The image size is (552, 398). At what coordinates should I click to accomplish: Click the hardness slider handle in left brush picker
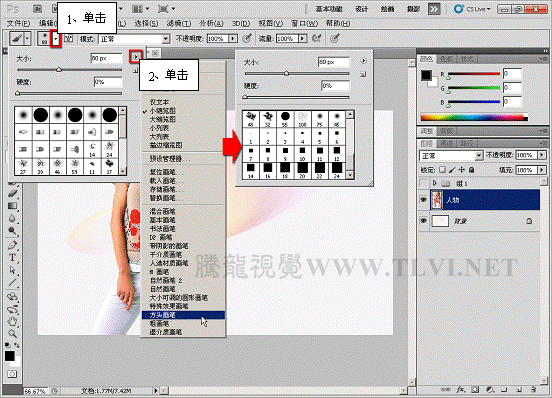17,93
